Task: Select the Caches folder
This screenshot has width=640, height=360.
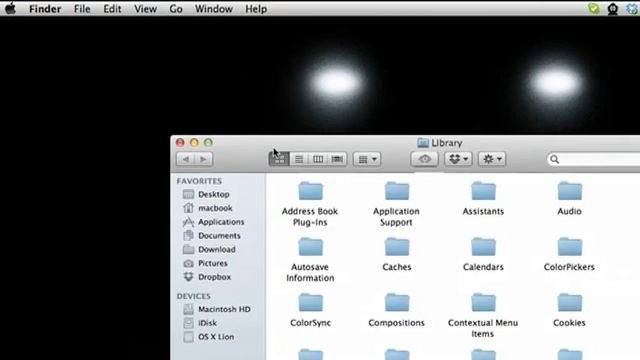Action: [397, 255]
